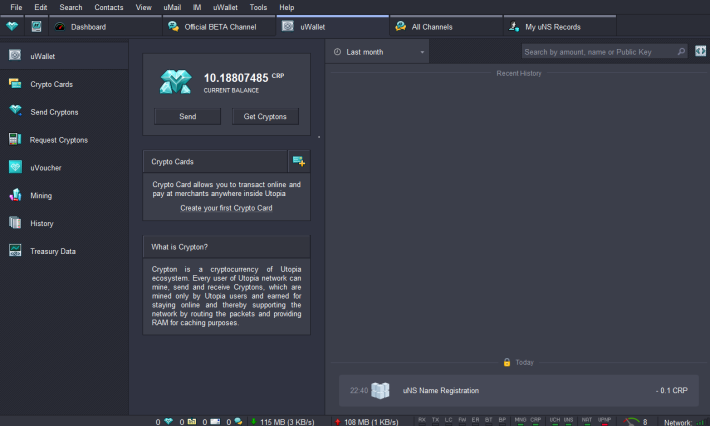Click the What is Crypton? header
The height and width of the screenshot is (426, 710).
tap(226, 247)
